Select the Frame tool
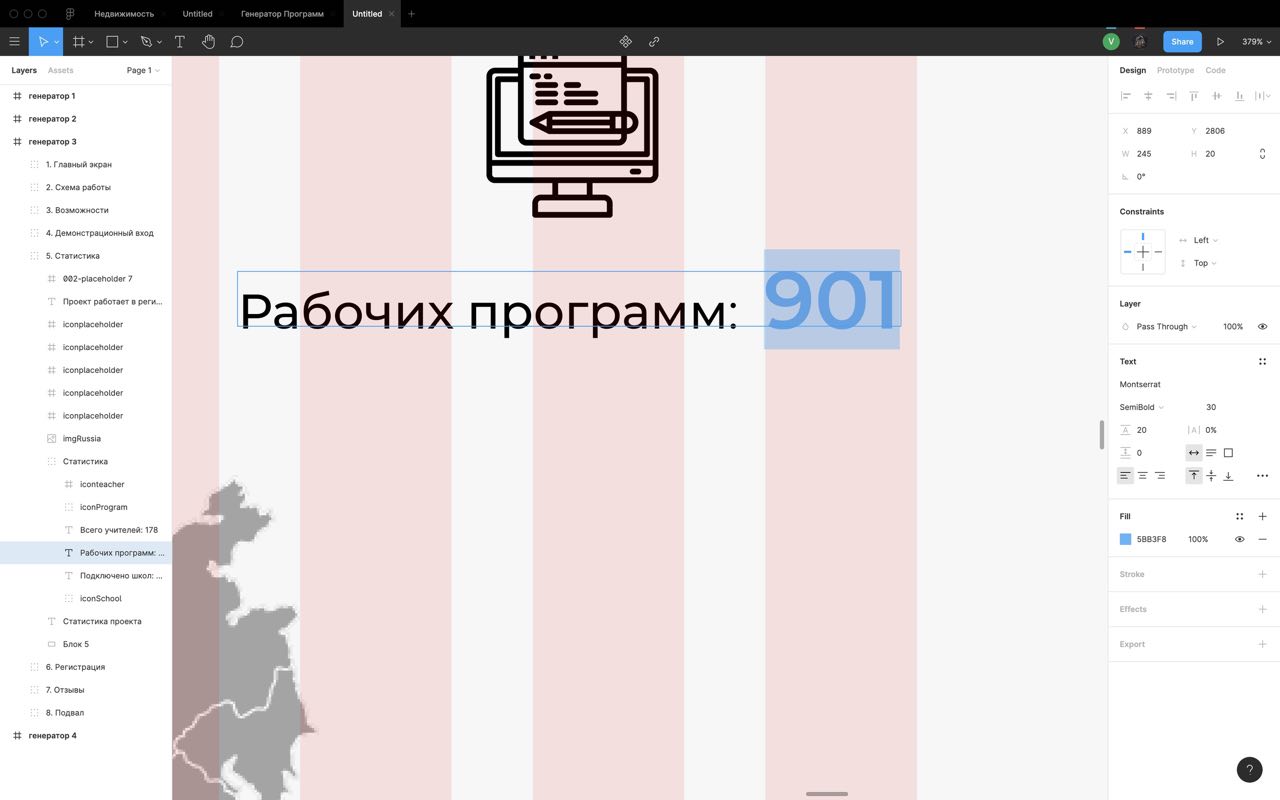The height and width of the screenshot is (800, 1280). (x=79, y=42)
